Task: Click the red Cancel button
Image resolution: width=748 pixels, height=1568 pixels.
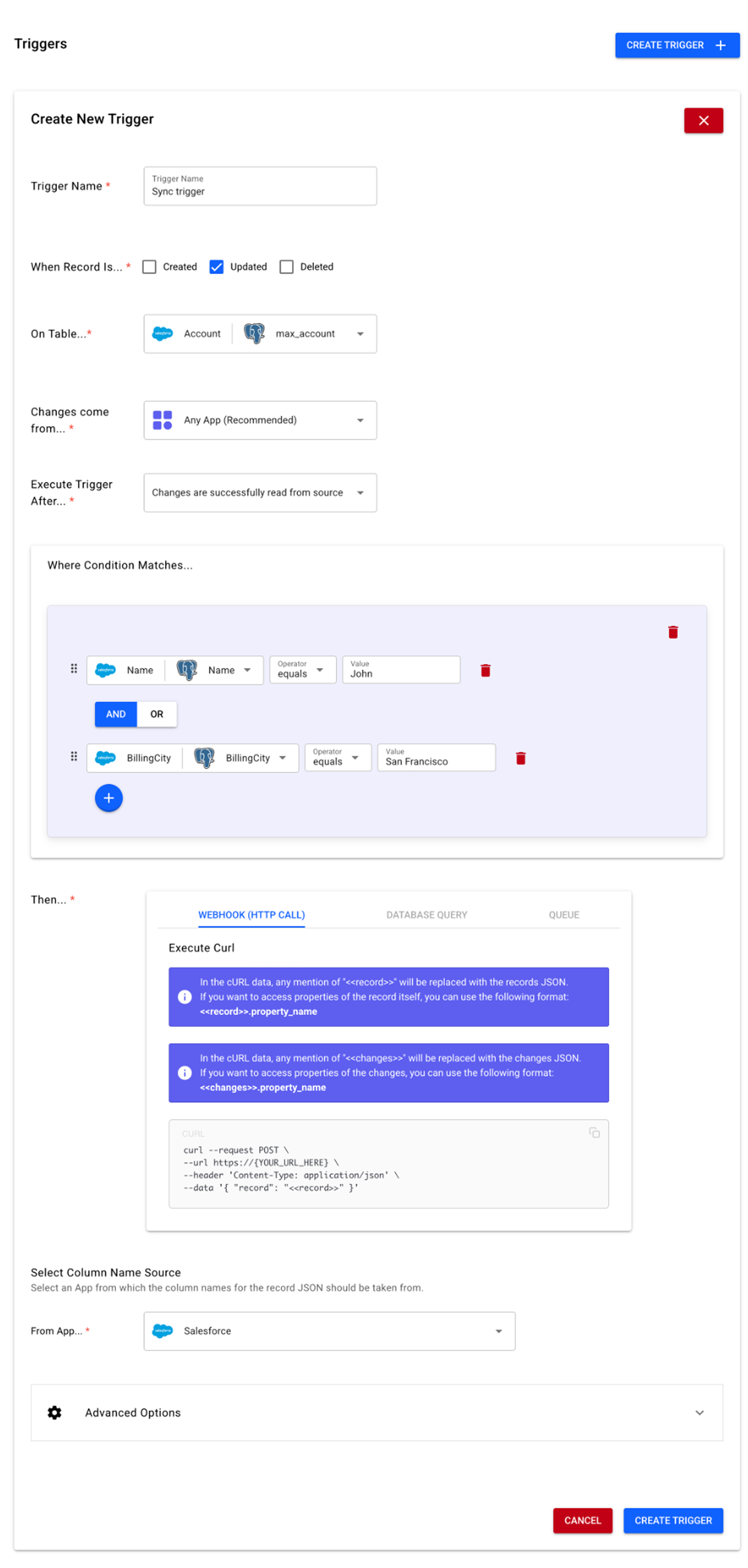Action: click(x=582, y=1520)
